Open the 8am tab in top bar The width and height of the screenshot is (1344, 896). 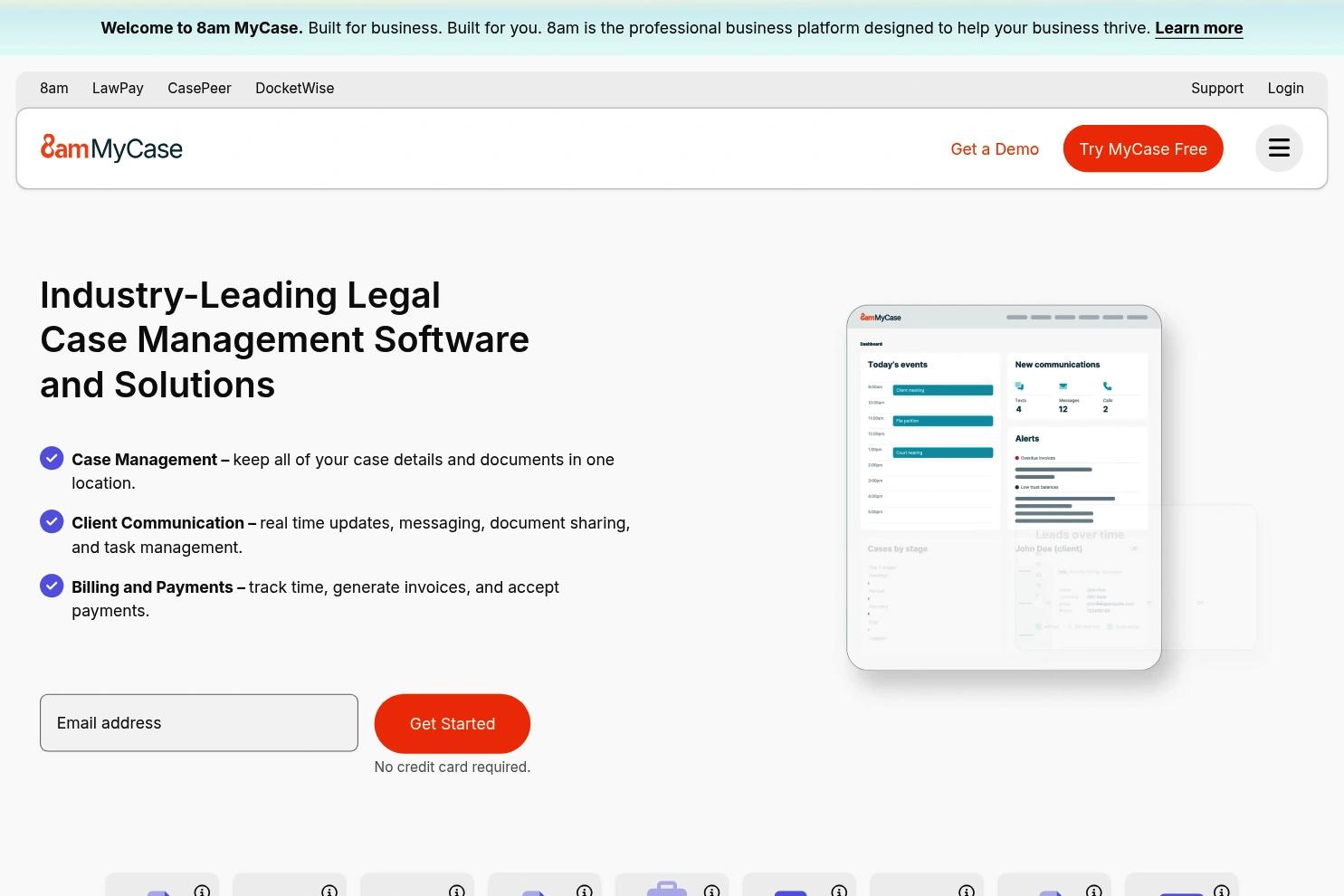click(54, 88)
